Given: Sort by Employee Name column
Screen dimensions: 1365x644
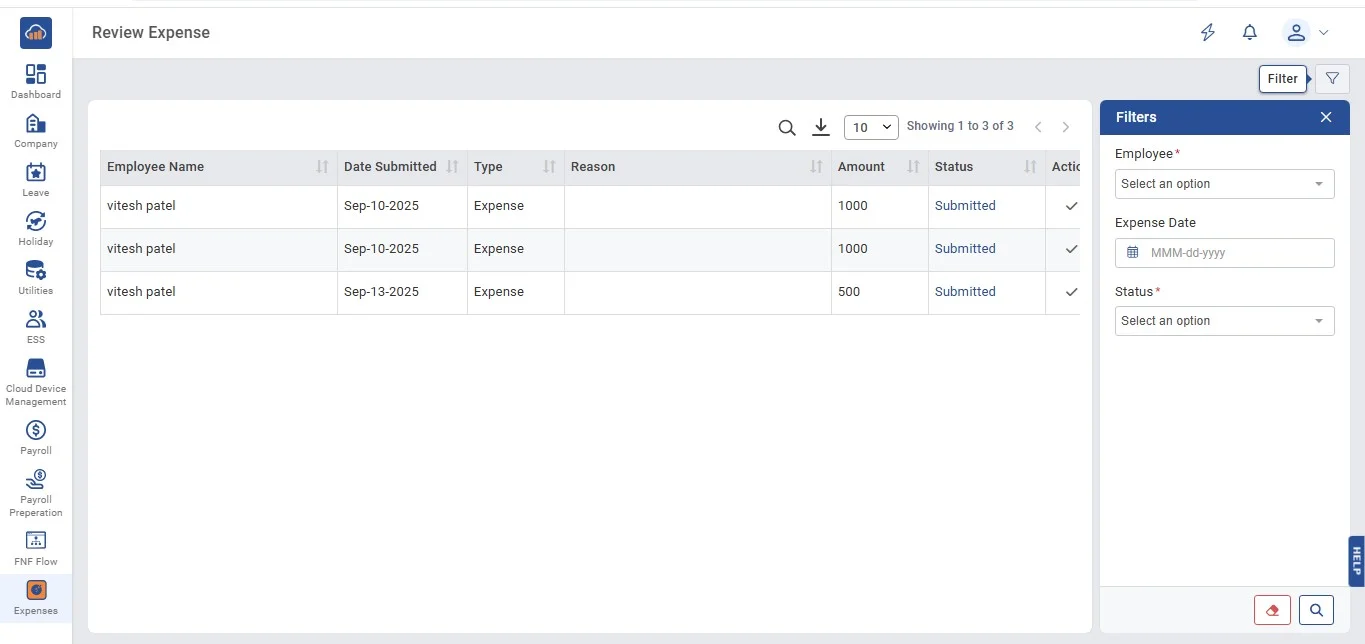Looking at the screenshot, I should tap(321, 167).
